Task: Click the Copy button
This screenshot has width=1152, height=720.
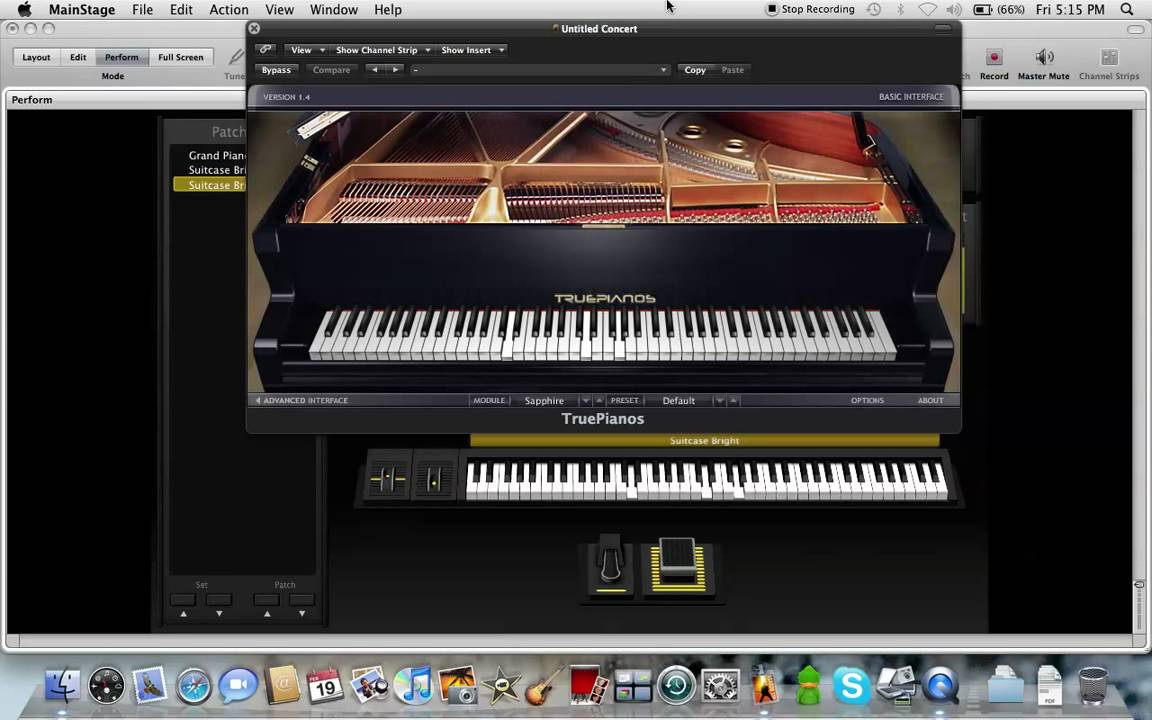Action: click(695, 70)
